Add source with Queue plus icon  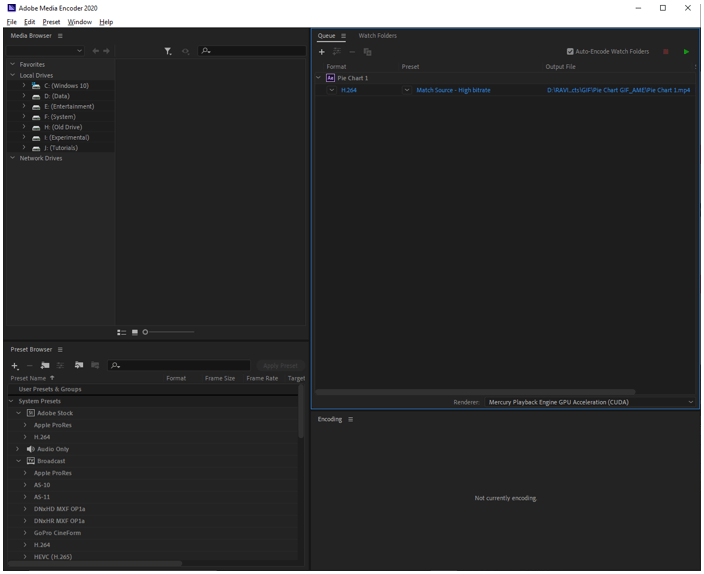click(321, 52)
